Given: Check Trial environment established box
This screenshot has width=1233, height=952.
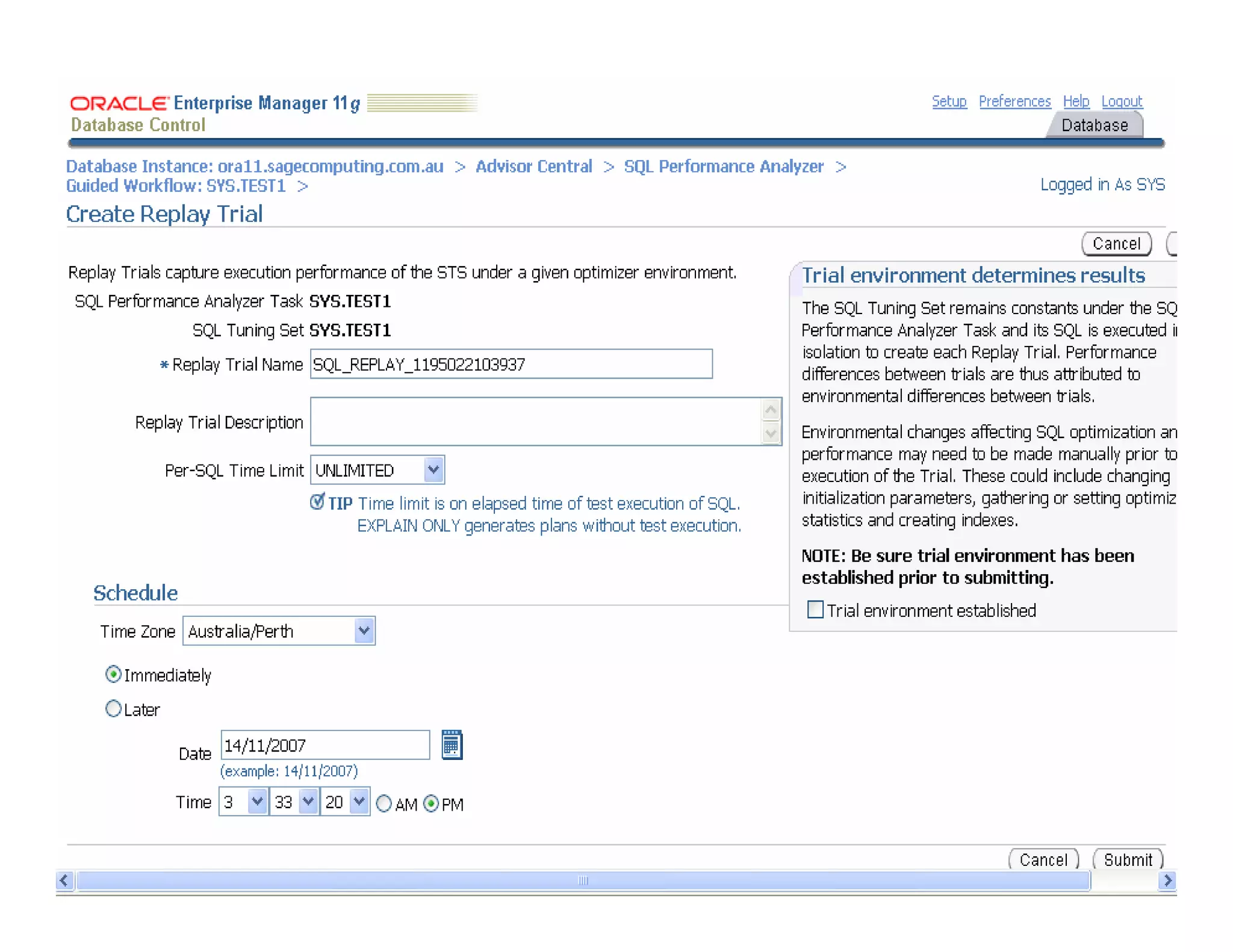Looking at the screenshot, I should coord(815,610).
